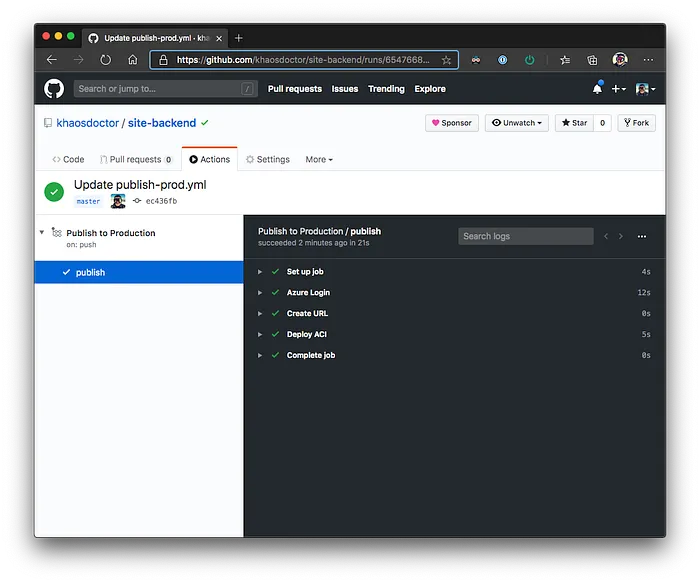This screenshot has width=700, height=583.
Task: Open the notifications bell
Action: coord(597,88)
